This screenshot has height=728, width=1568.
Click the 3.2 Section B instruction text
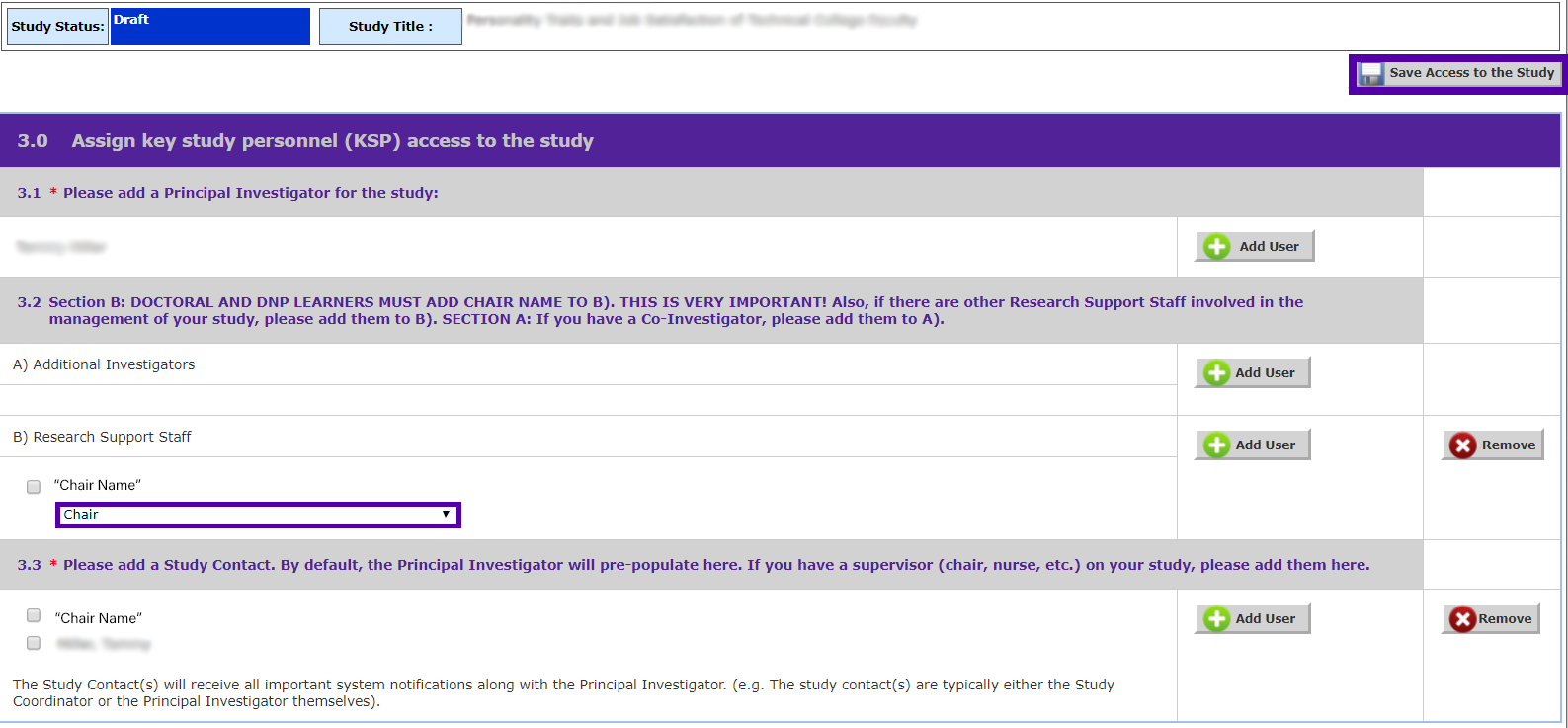point(660,310)
